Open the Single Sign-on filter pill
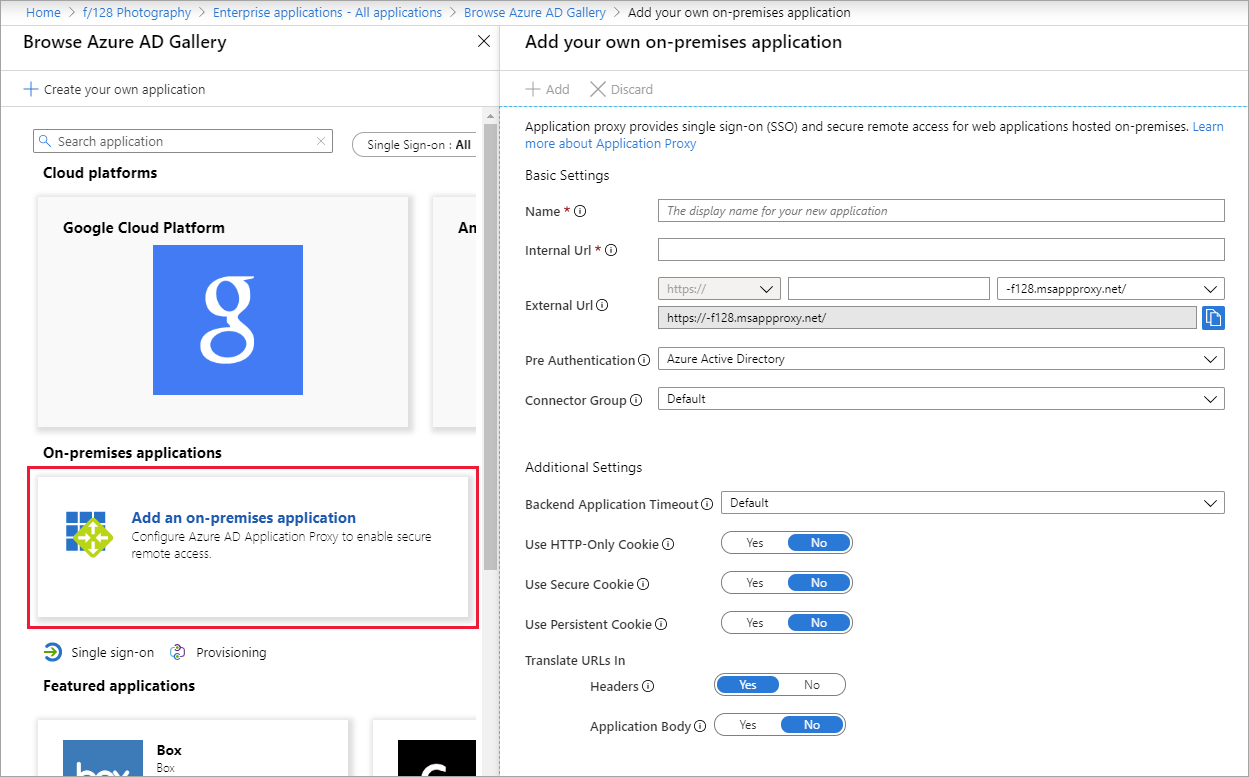1249x777 pixels. click(x=416, y=145)
